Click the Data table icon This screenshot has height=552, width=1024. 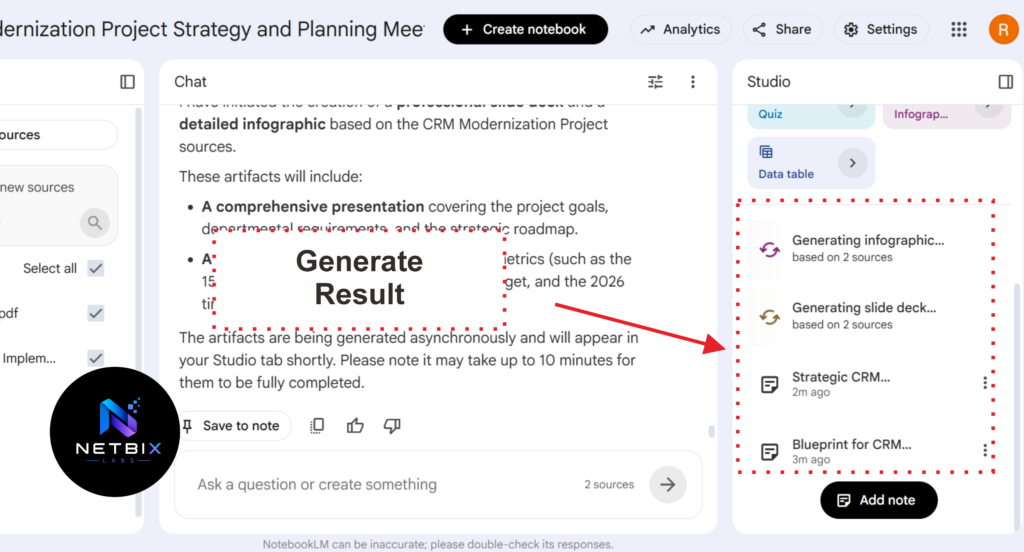766,152
